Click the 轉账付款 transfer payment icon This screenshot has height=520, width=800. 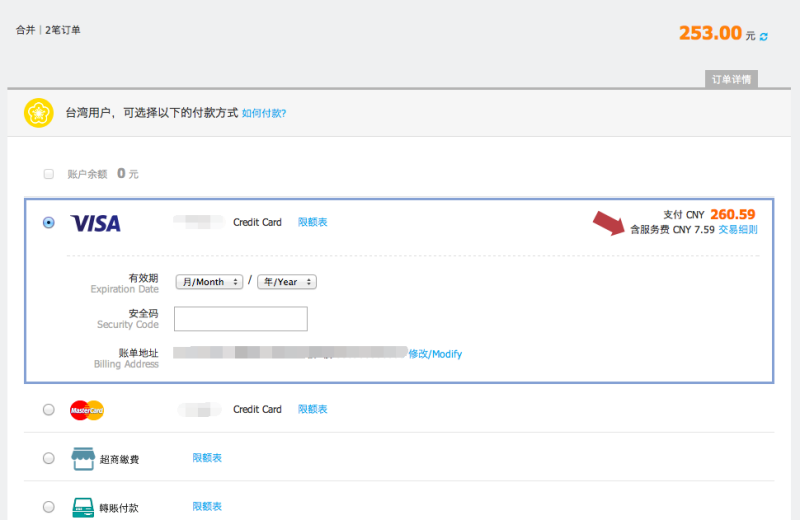83,507
